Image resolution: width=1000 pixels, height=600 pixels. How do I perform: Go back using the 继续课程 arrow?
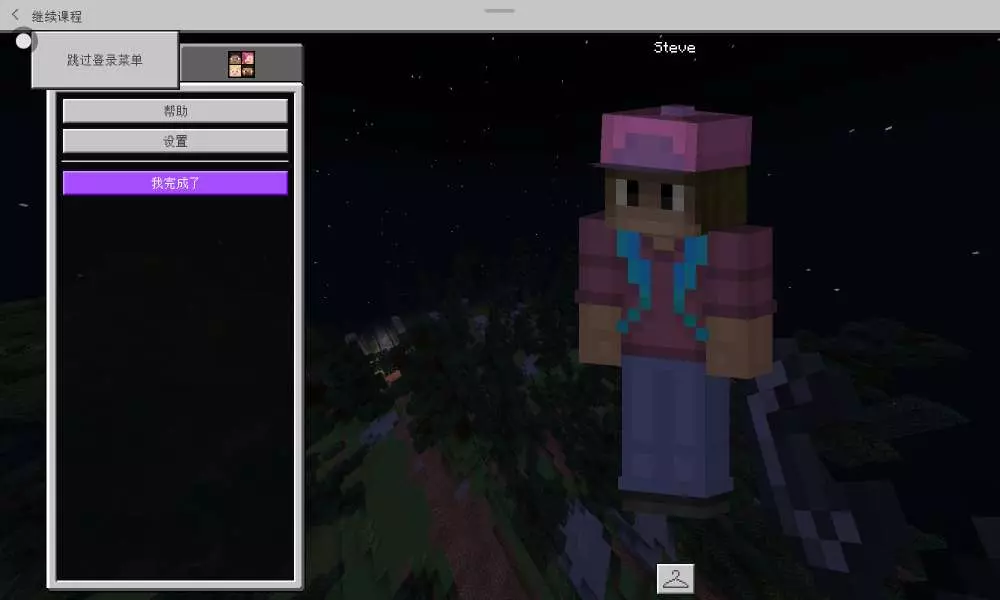15,15
